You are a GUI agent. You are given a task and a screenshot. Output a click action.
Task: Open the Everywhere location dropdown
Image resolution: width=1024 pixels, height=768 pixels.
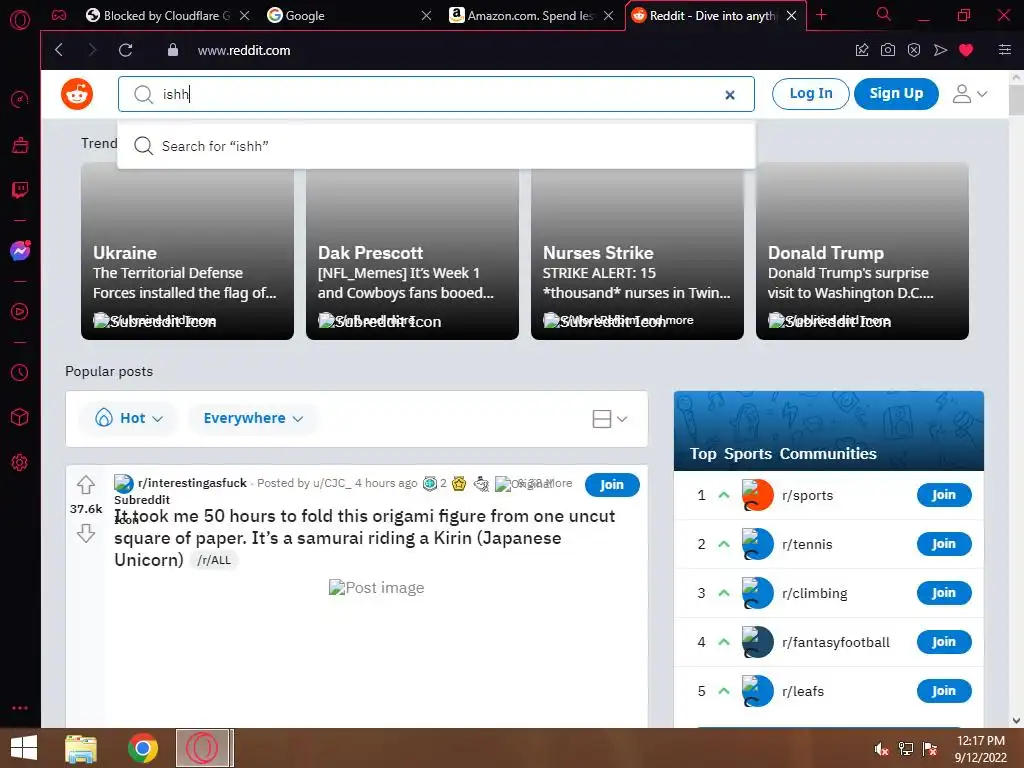pyautogui.click(x=253, y=418)
